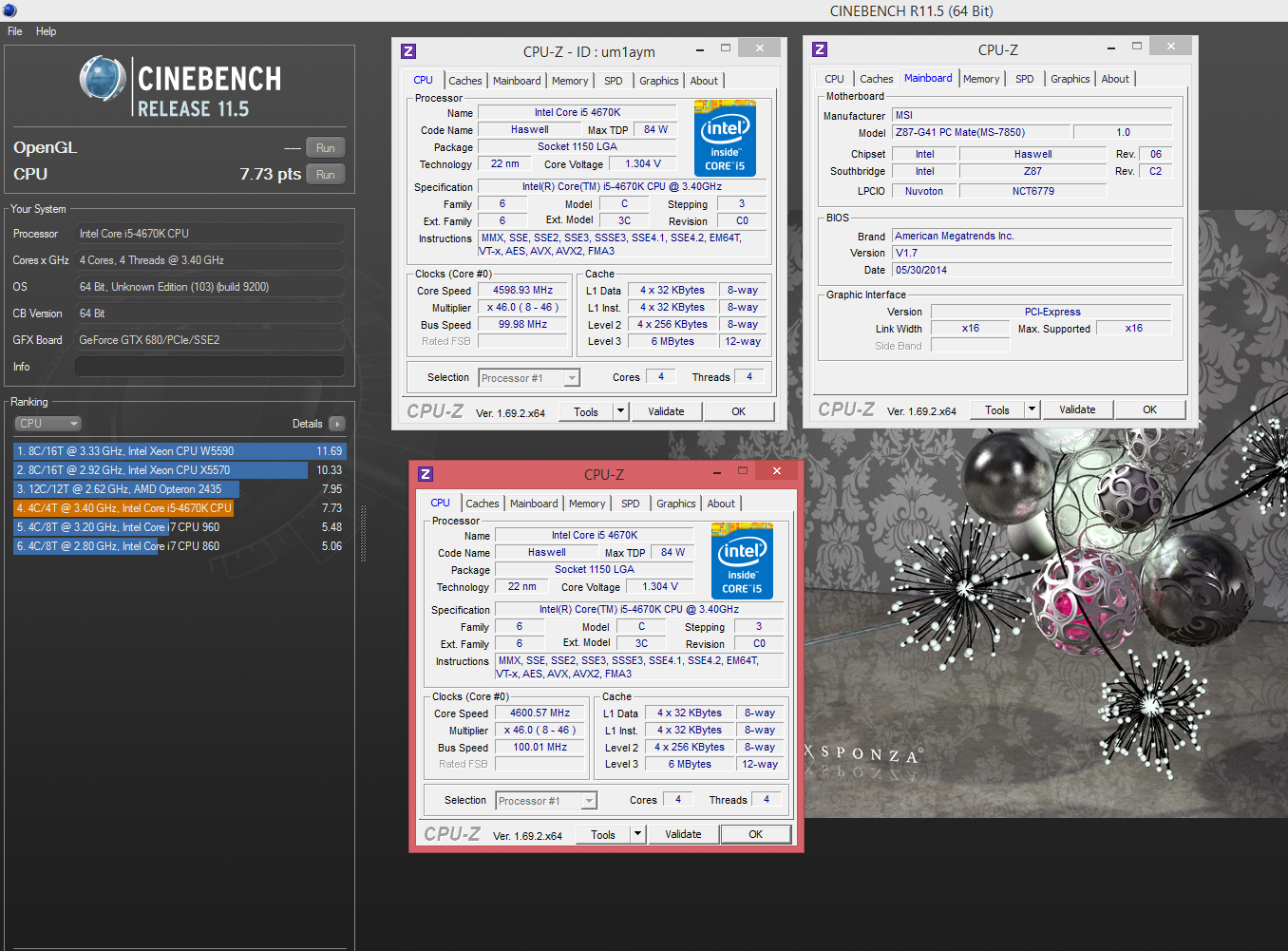Click the empty Info field in Your System

210,367
